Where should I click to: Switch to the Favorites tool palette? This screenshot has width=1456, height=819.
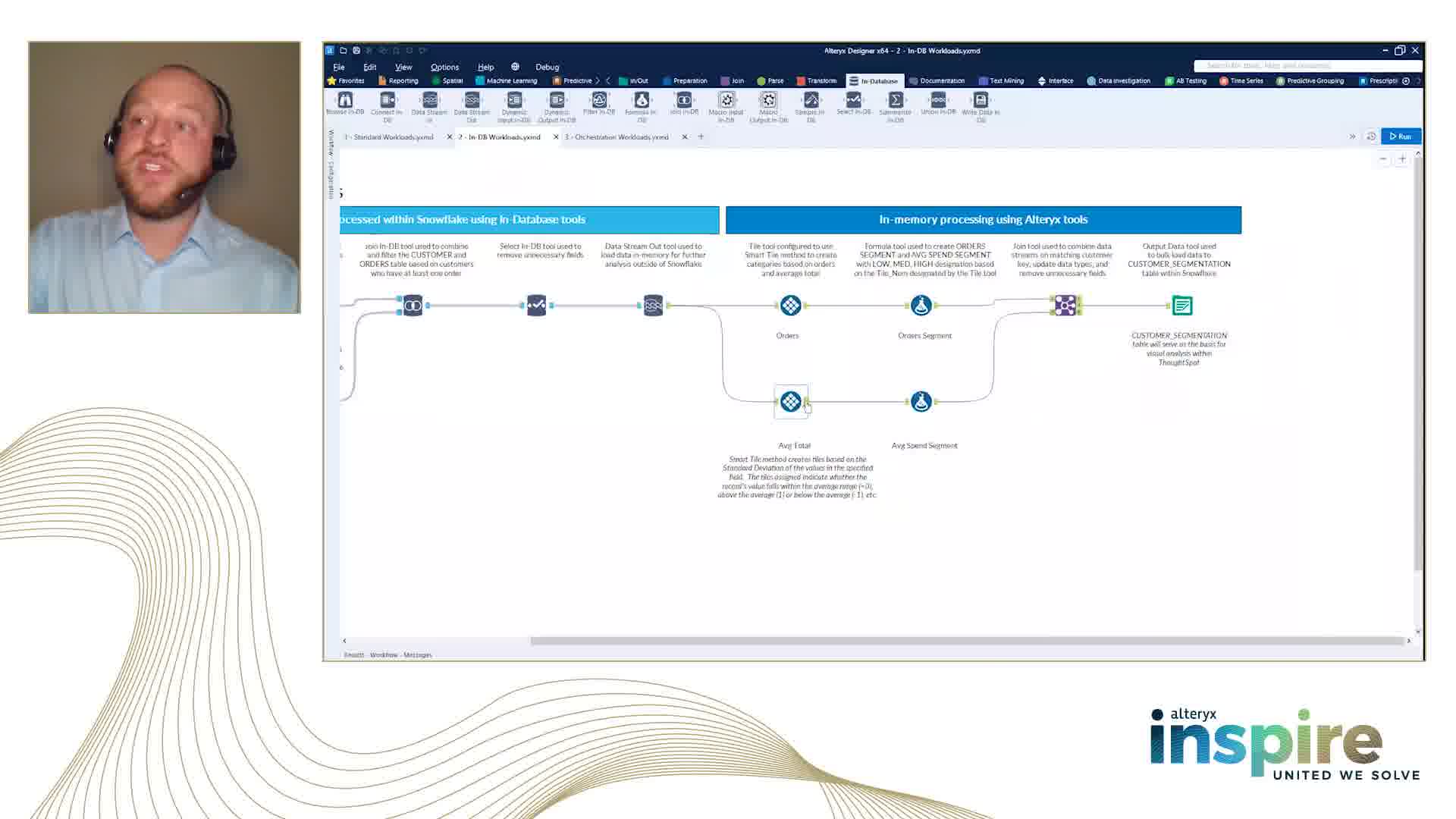click(346, 80)
